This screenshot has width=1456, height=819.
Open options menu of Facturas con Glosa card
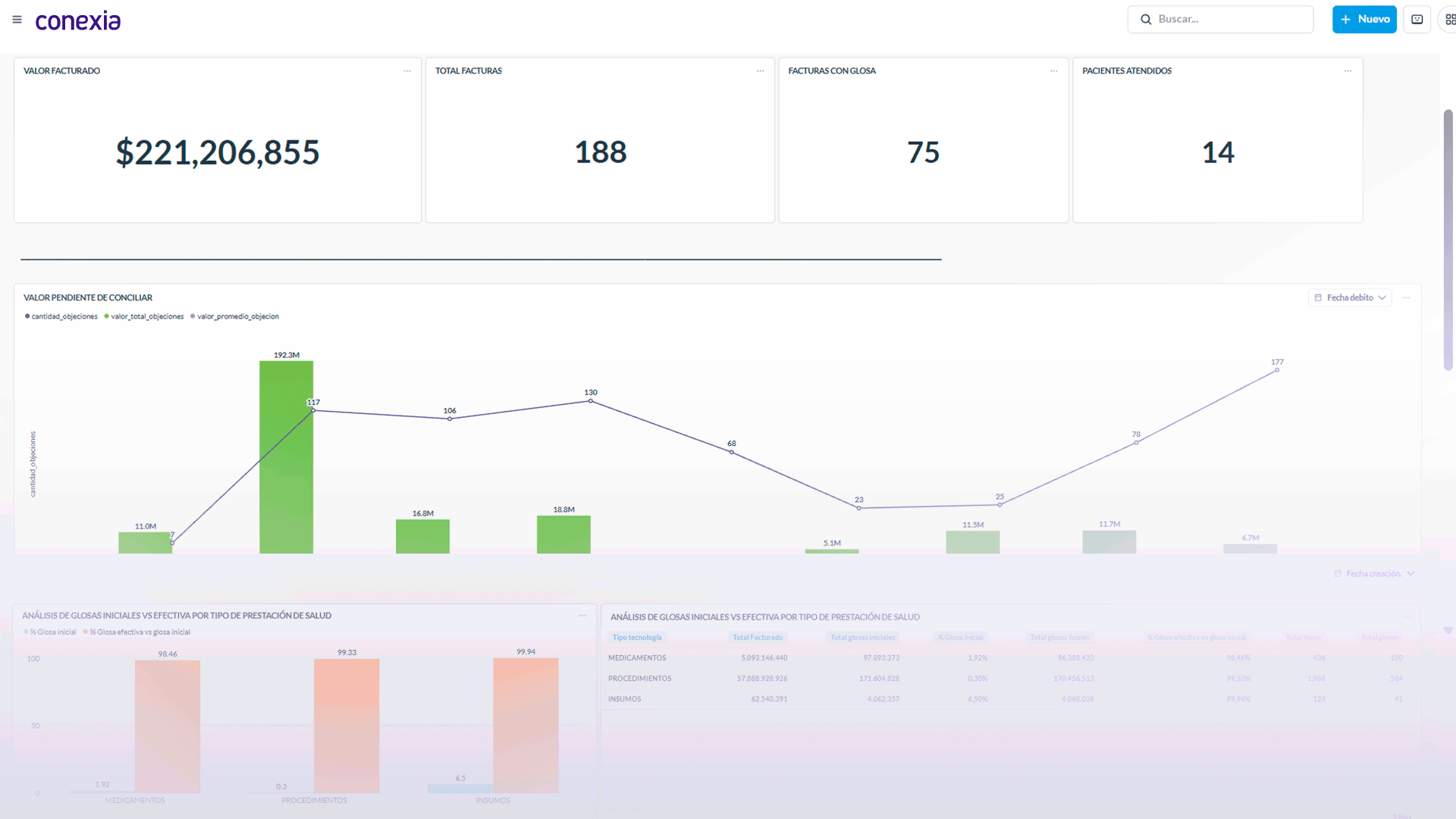pos(1053,71)
